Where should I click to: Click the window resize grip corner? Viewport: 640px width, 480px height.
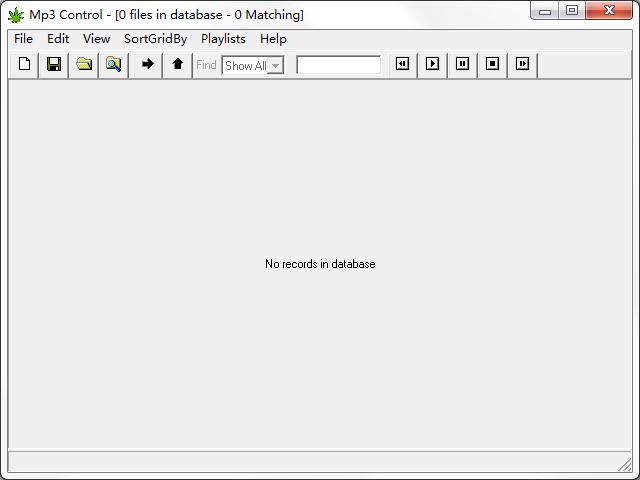point(624,464)
